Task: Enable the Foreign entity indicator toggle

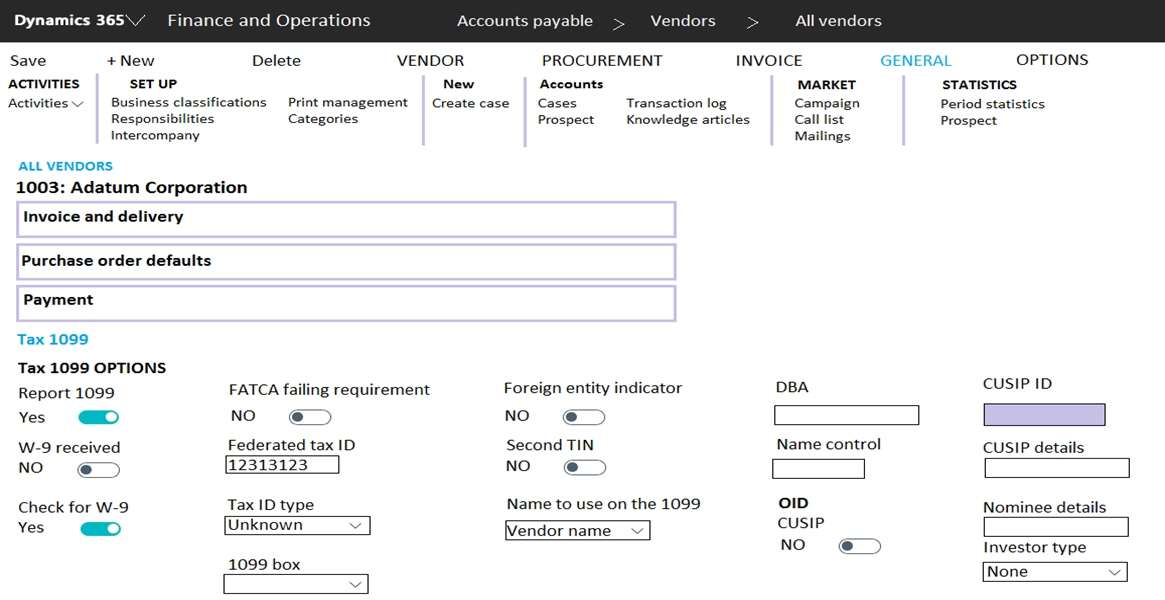Action: pyautogui.click(x=584, y=417)
